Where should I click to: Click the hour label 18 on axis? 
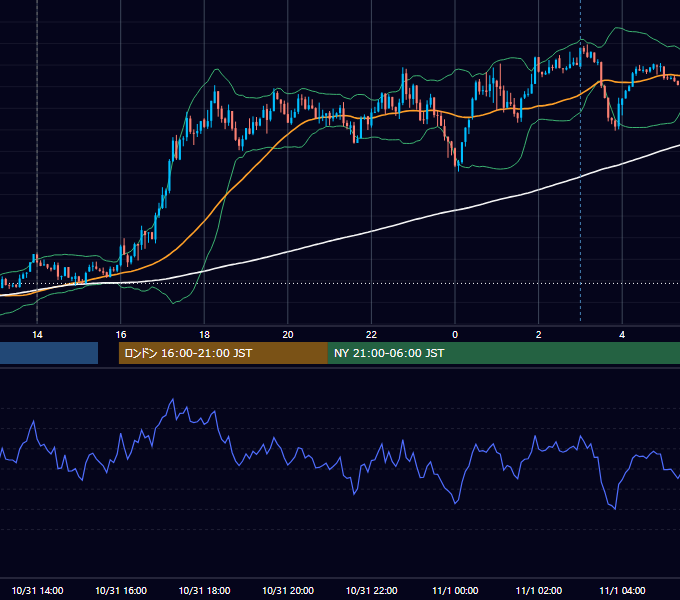[204, 335]
